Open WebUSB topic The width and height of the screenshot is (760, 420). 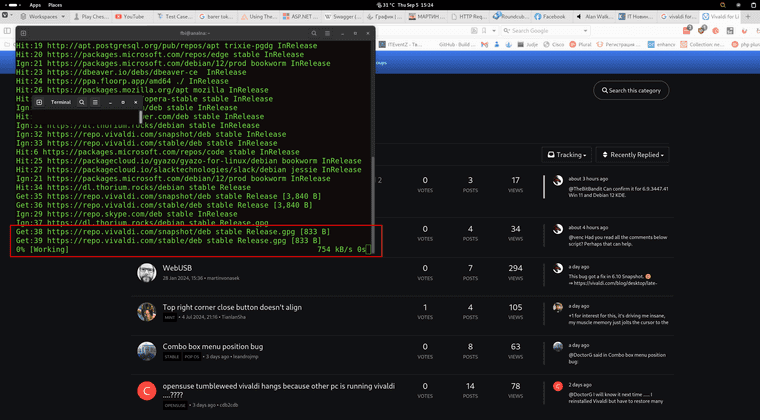177,268
